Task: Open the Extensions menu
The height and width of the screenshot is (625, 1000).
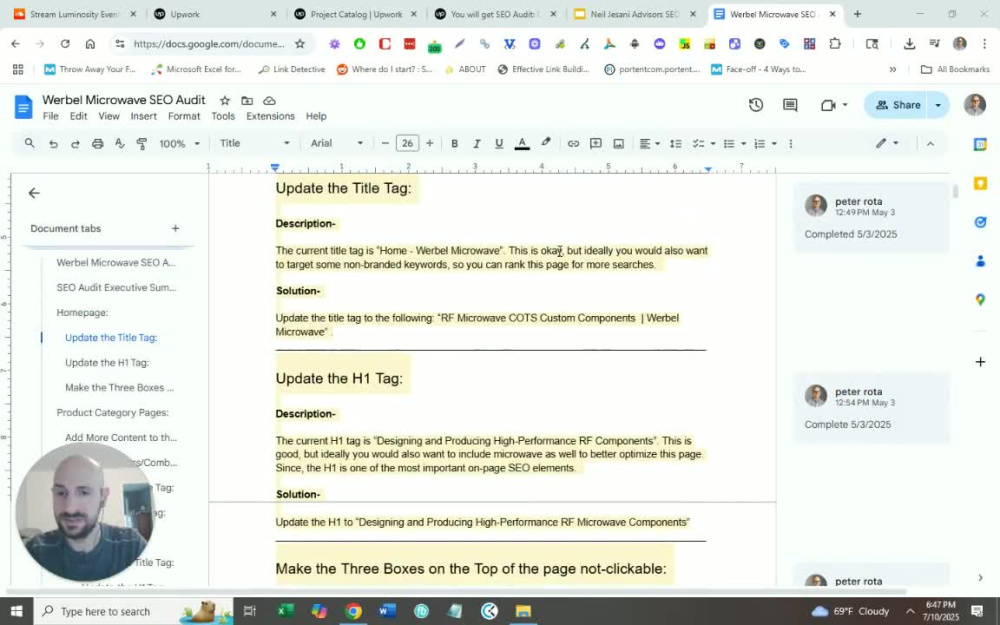Action: coord(270,116)
